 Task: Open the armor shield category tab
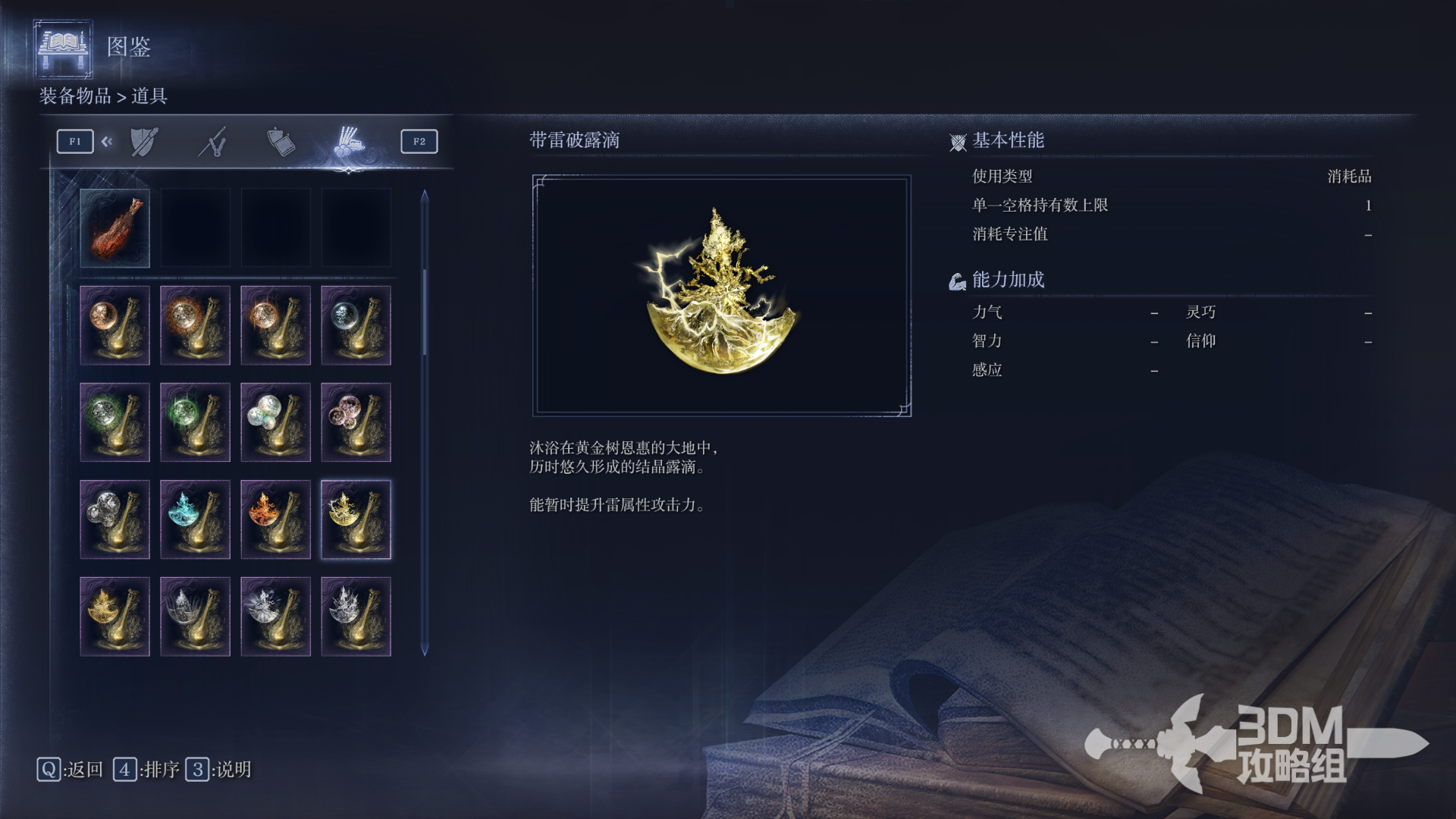click(144, 142)
